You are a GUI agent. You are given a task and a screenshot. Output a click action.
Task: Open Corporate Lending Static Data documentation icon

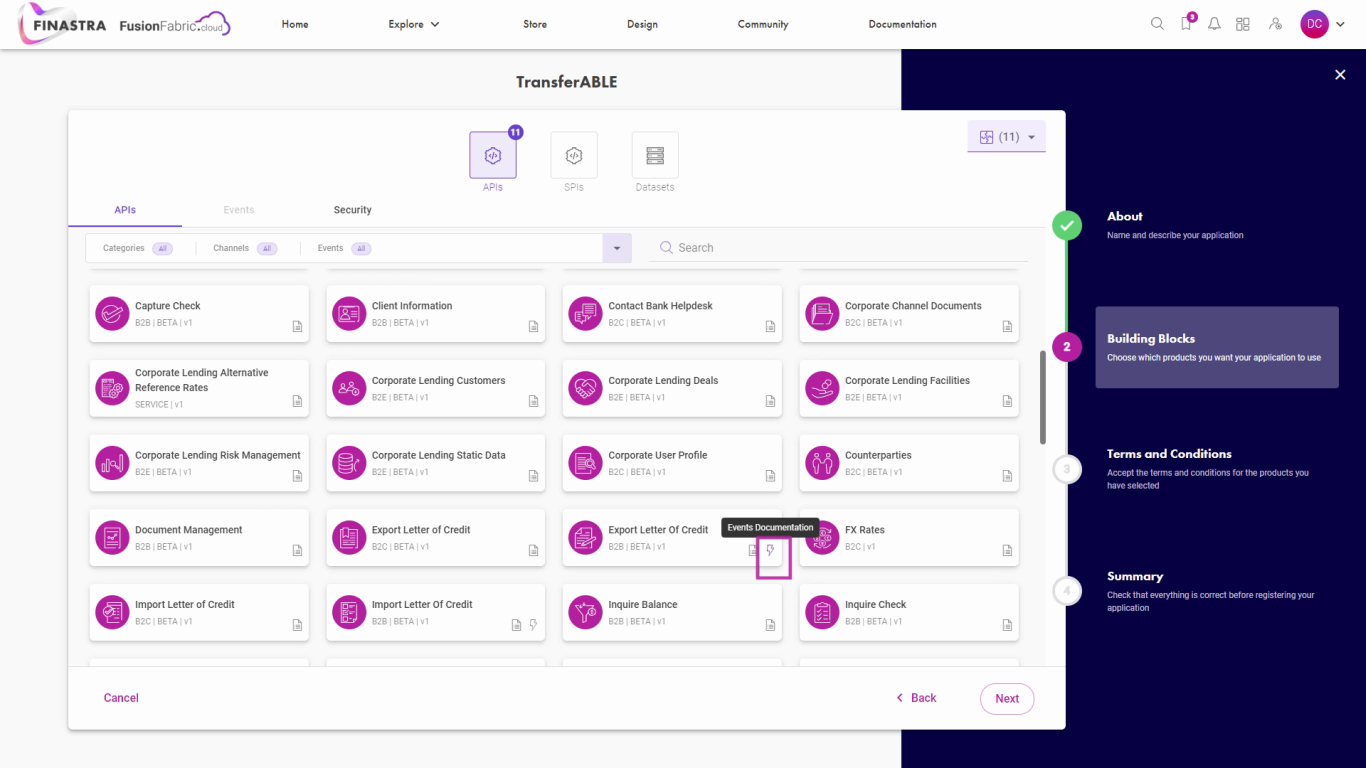[534, 476]
